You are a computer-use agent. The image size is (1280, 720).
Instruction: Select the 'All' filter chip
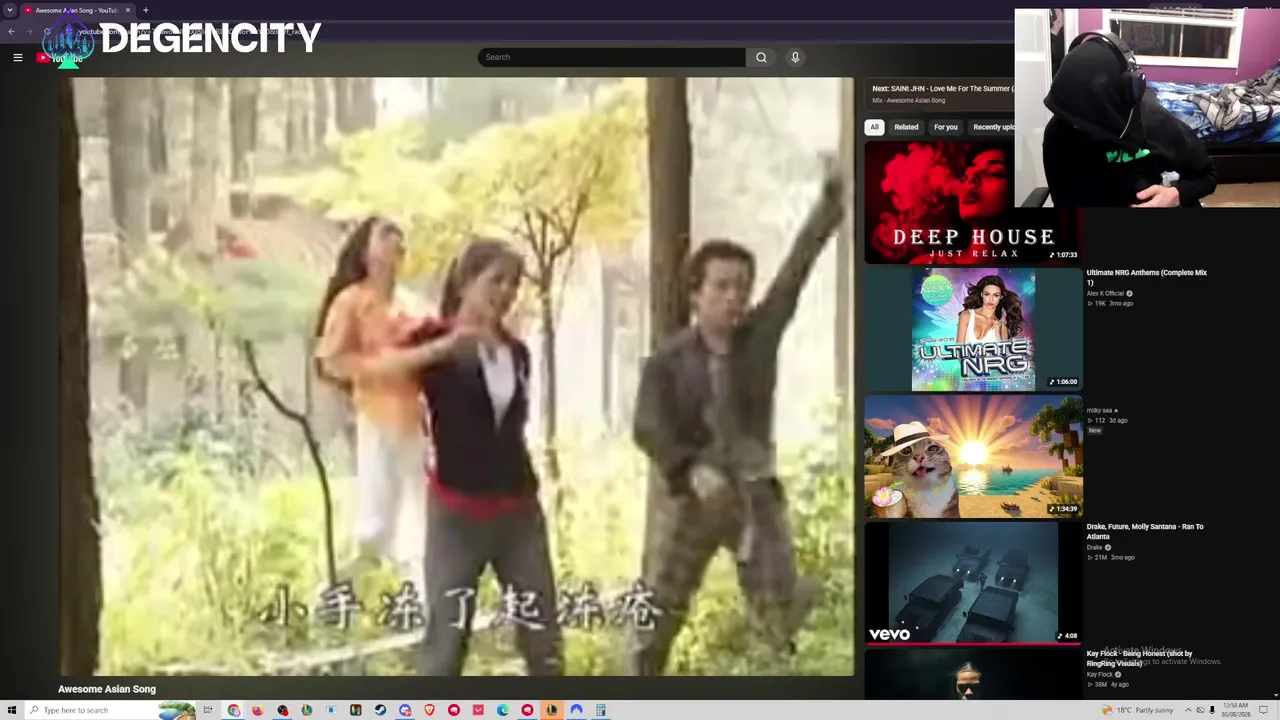click(874, 127)
